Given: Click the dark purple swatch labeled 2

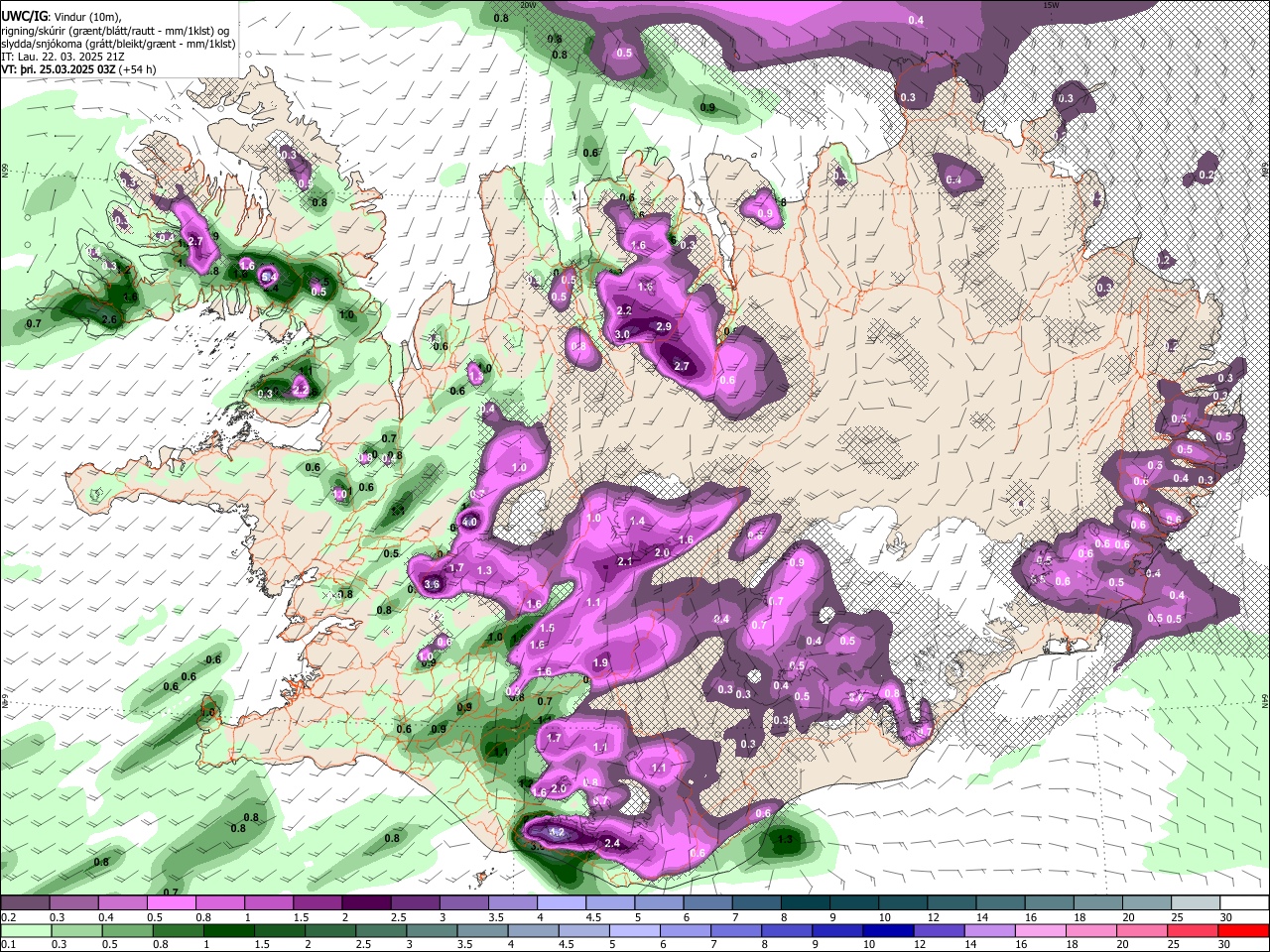Looking at the screenshot, I should tap(366, 902).
